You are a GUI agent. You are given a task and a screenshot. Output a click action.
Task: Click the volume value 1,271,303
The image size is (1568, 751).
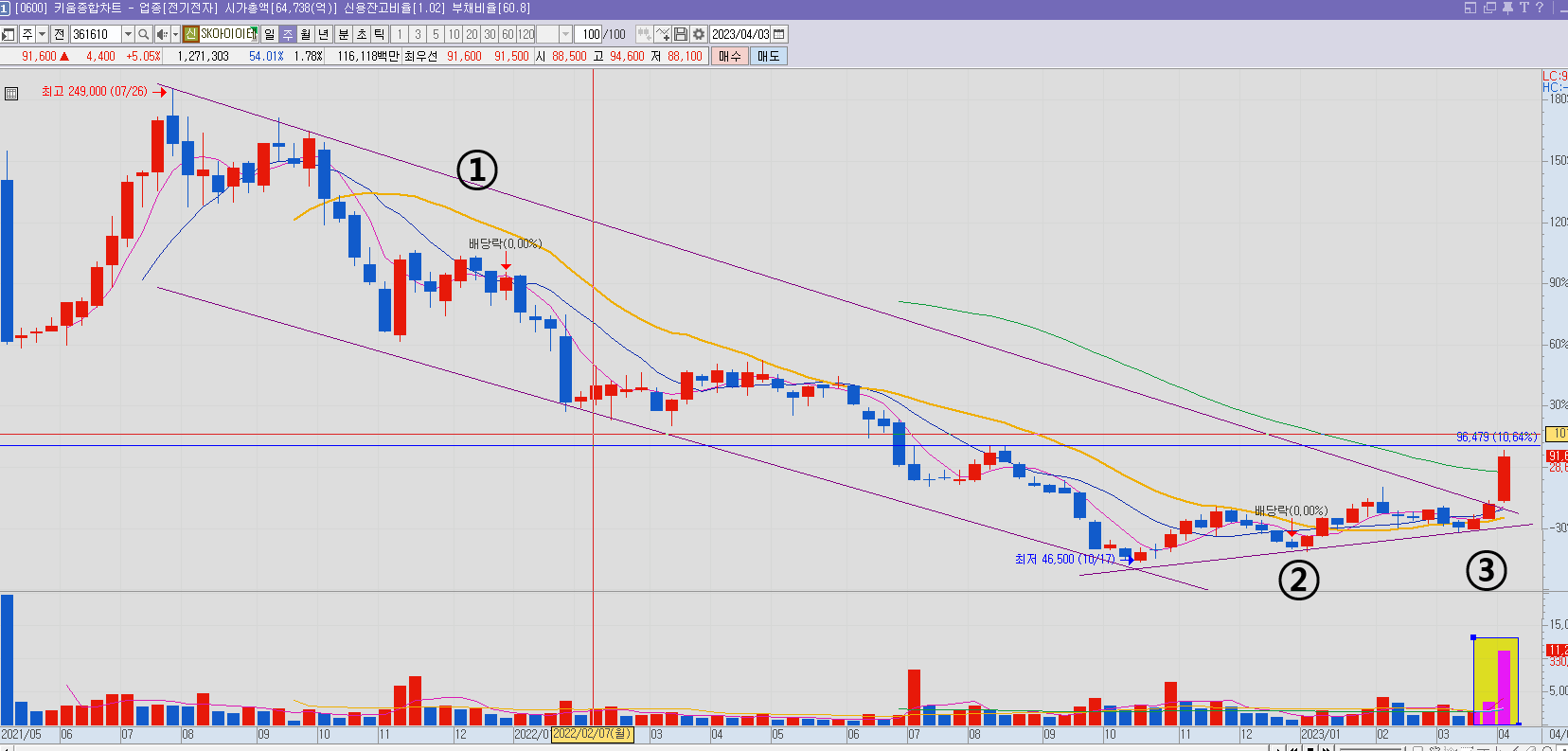point(203,56)
